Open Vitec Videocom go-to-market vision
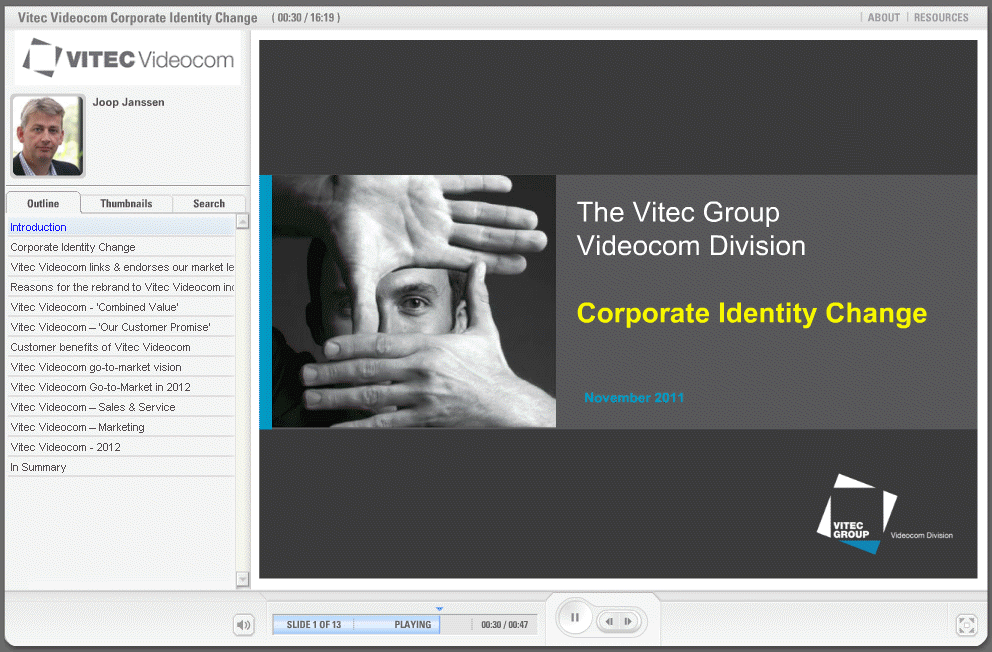This screenshot has width=992, height=652. (121, 367)
